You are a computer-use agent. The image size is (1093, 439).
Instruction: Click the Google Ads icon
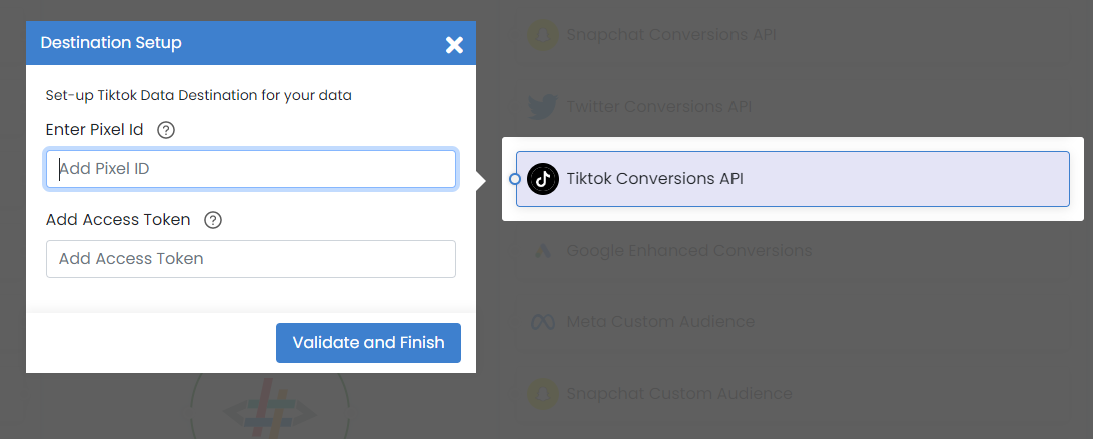point(543,250)
